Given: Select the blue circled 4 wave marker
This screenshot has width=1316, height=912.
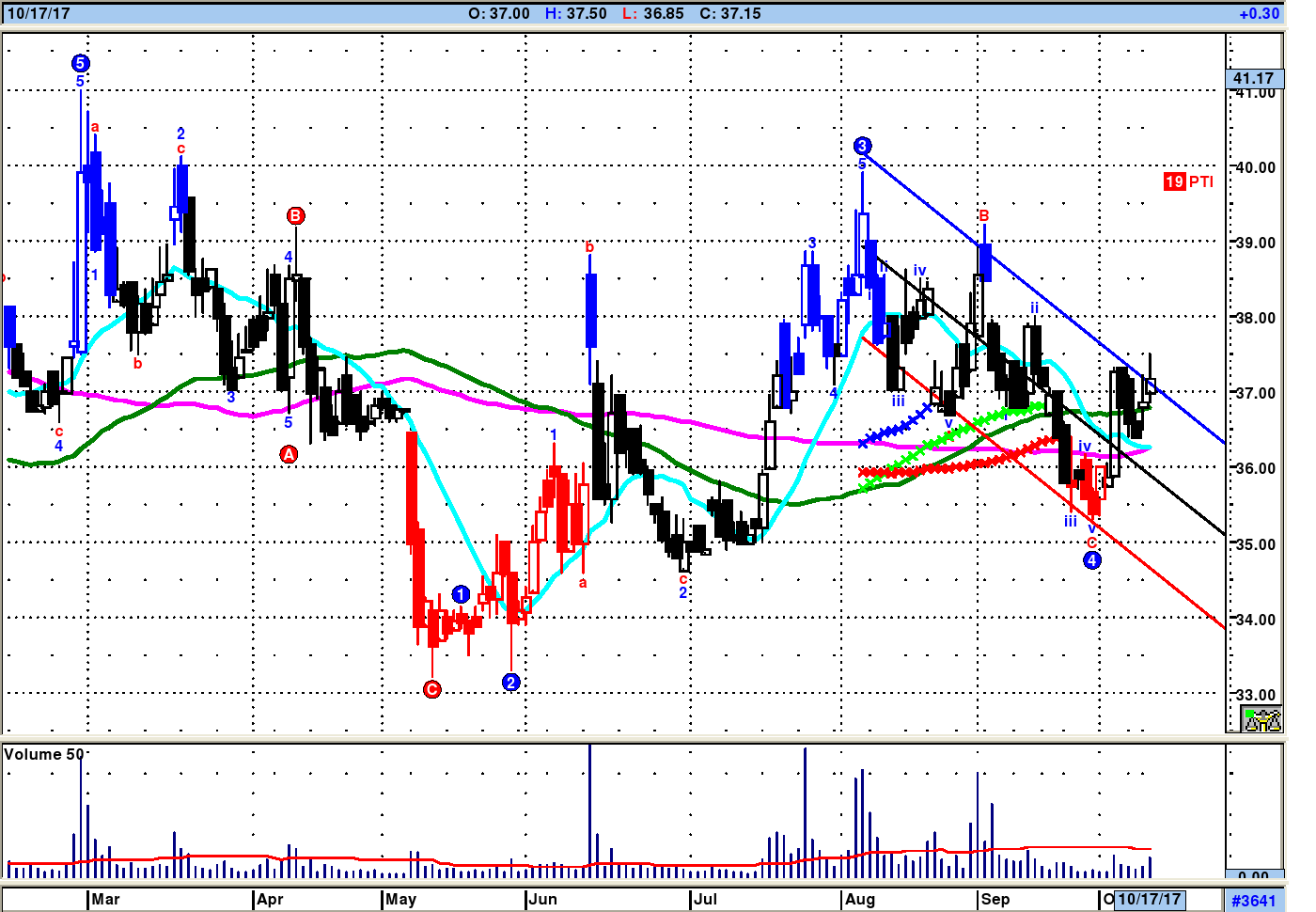Looking at the screenshot, I should [x=1091, y=560].
